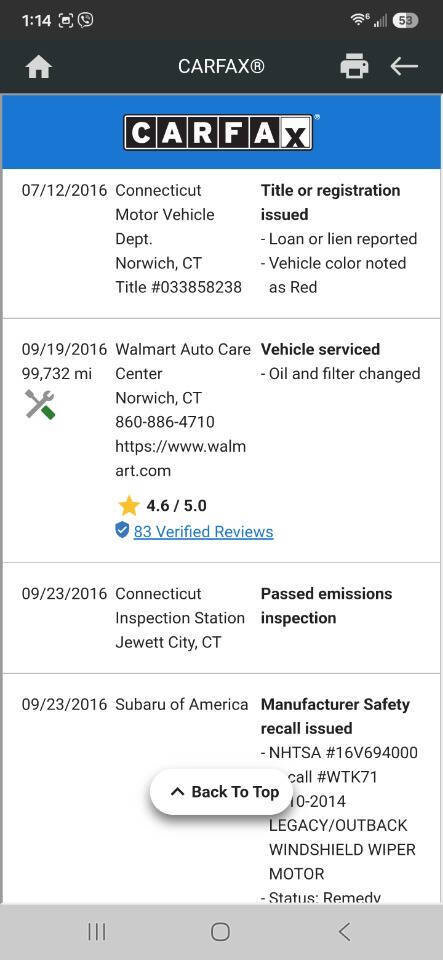Tap the printer icon to print report
443x960 pixels.
[x=354, y=66]
